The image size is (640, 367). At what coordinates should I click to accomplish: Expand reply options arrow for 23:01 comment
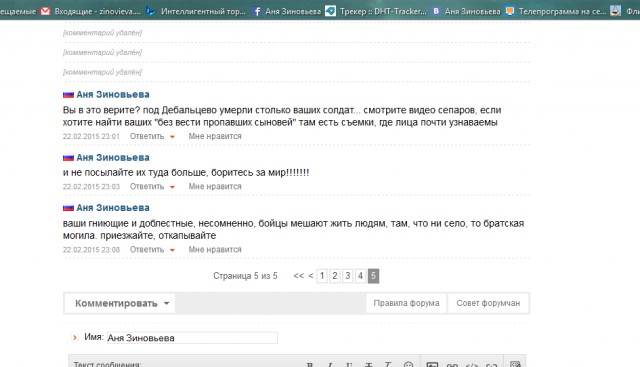tap(172, 137)
